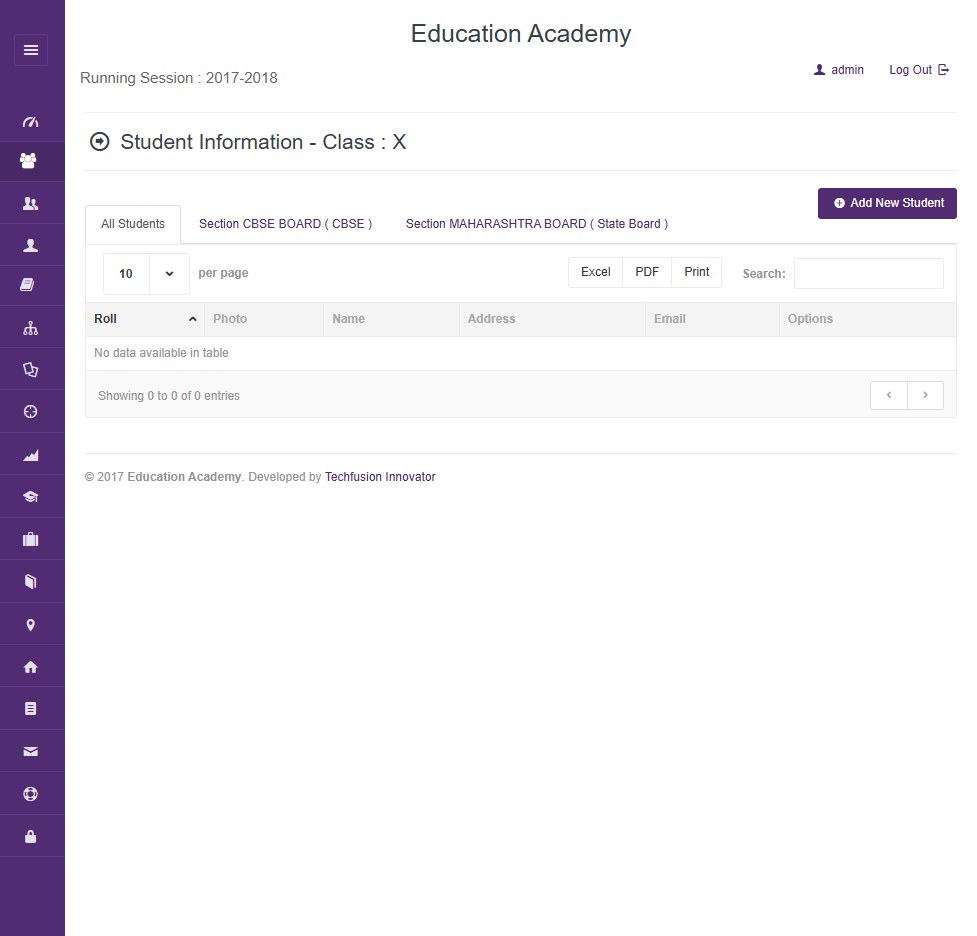The width and height of the screenshot is (977, 936).
Task: Sort by the Name column header
Action: [x=391, y=319]
